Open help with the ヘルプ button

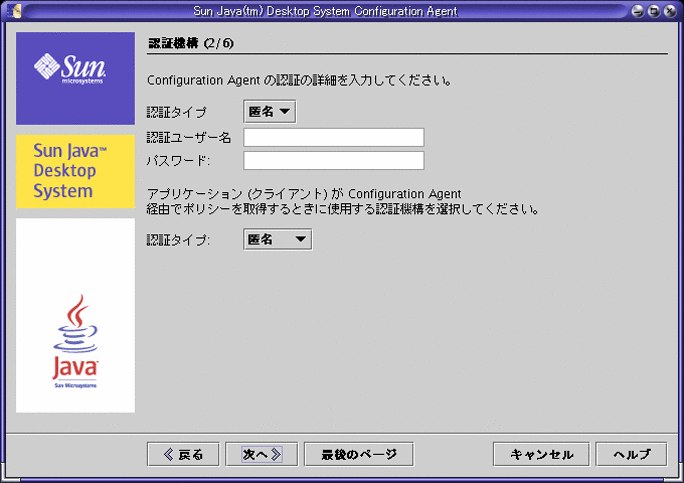(631, 455)
